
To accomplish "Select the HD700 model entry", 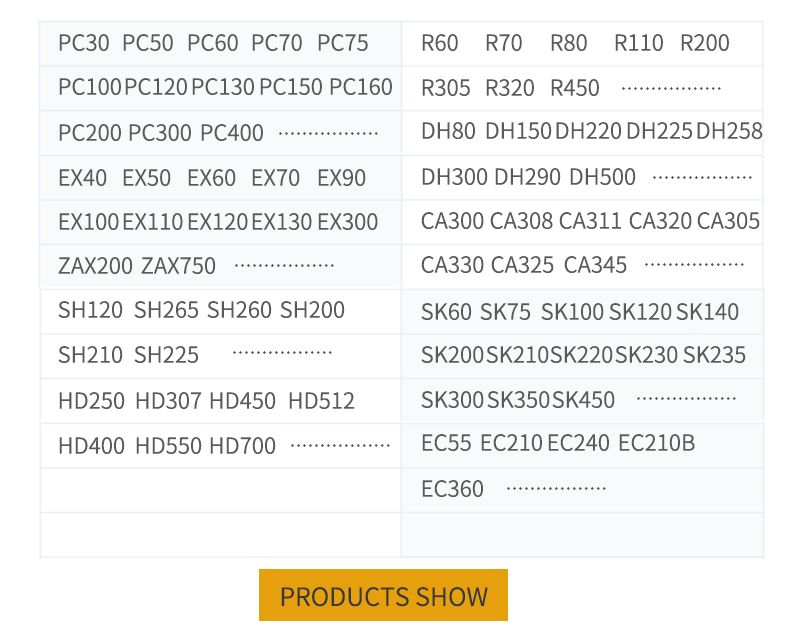I will pos(242,446).
